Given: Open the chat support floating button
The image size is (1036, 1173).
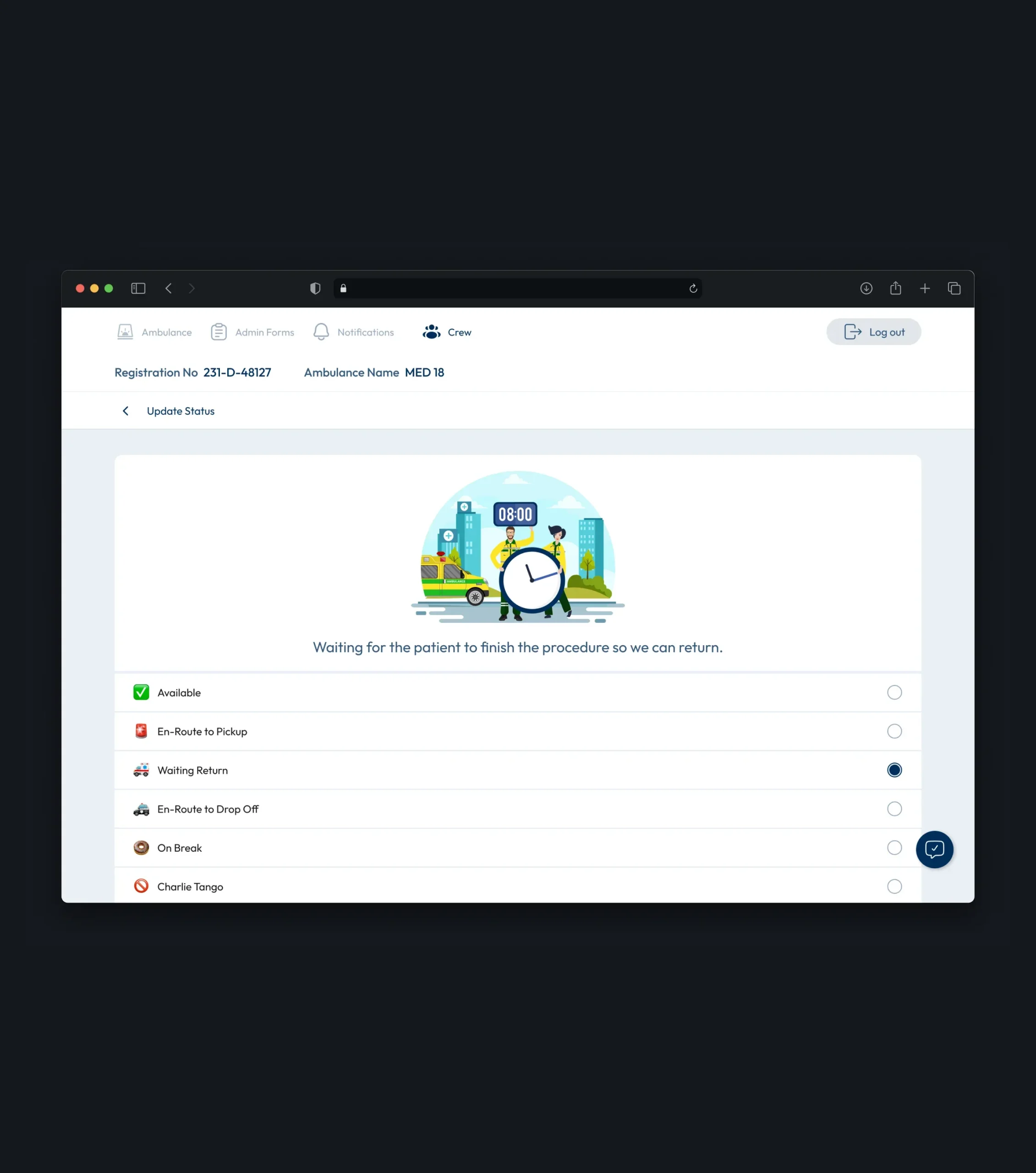Looking at the screenshot, I should click(x=934, y=850).
